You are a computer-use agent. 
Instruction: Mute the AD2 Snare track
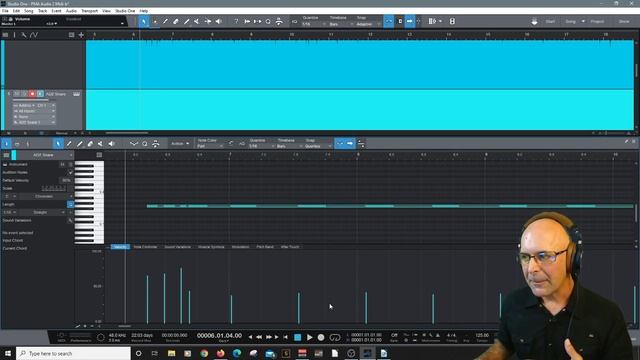pyautogui.click(x=17, y=94)
